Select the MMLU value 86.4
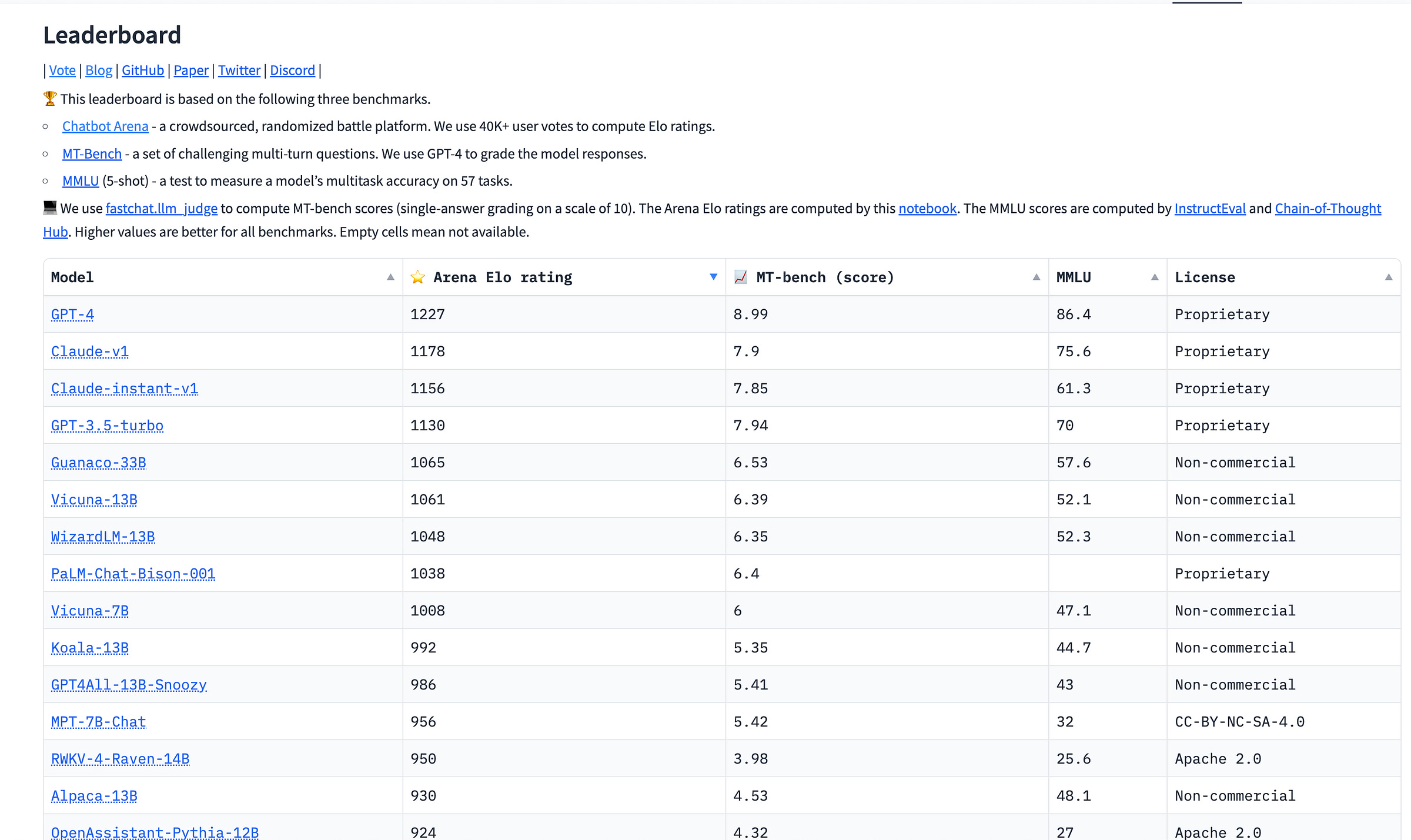This screenshot has height=840, width=1411. coord(1074,314)
